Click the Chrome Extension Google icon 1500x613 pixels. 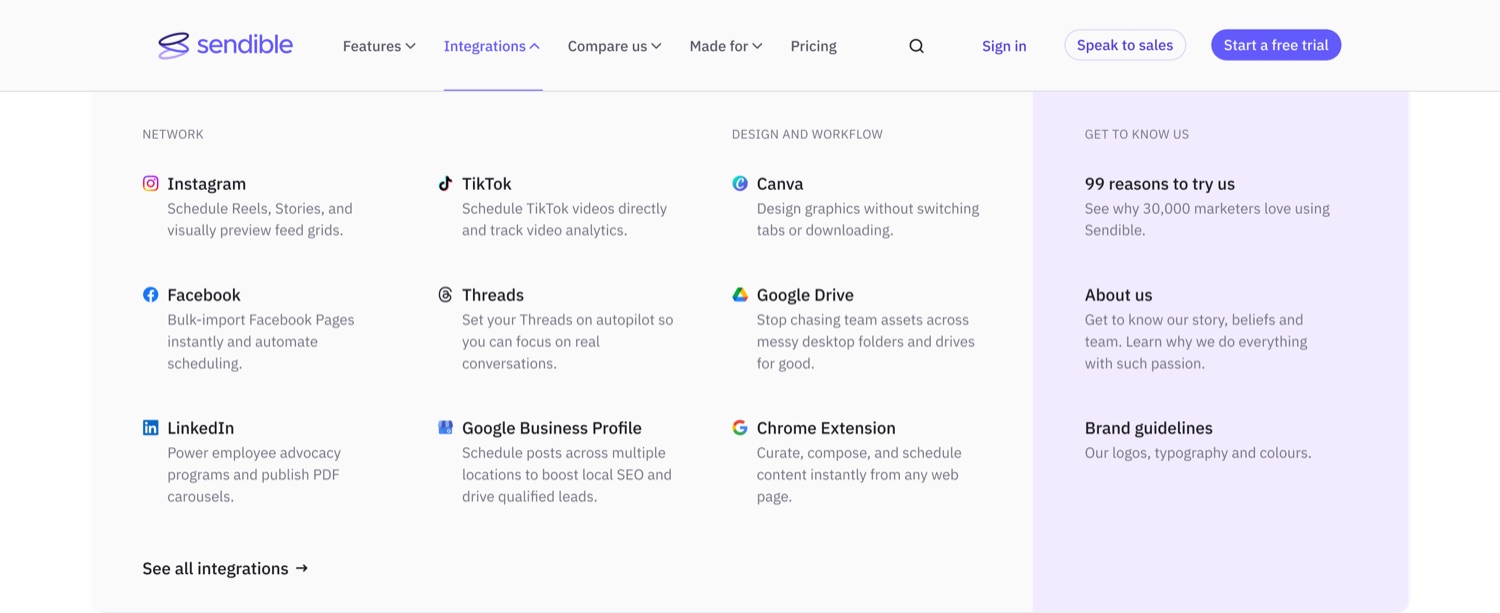pyautogui.click(x=740, y=427)
